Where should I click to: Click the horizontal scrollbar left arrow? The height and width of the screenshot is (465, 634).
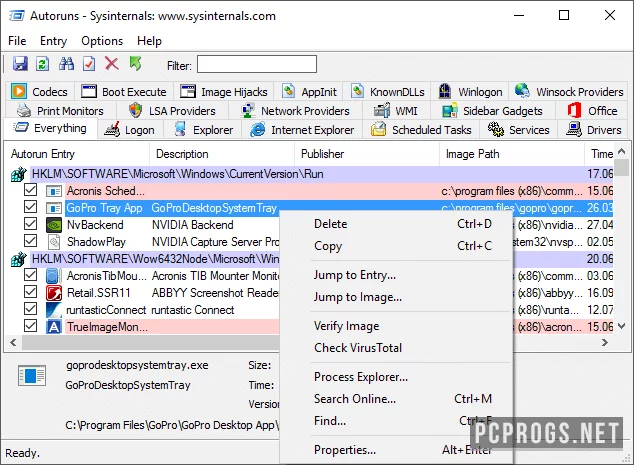point(13,343)
